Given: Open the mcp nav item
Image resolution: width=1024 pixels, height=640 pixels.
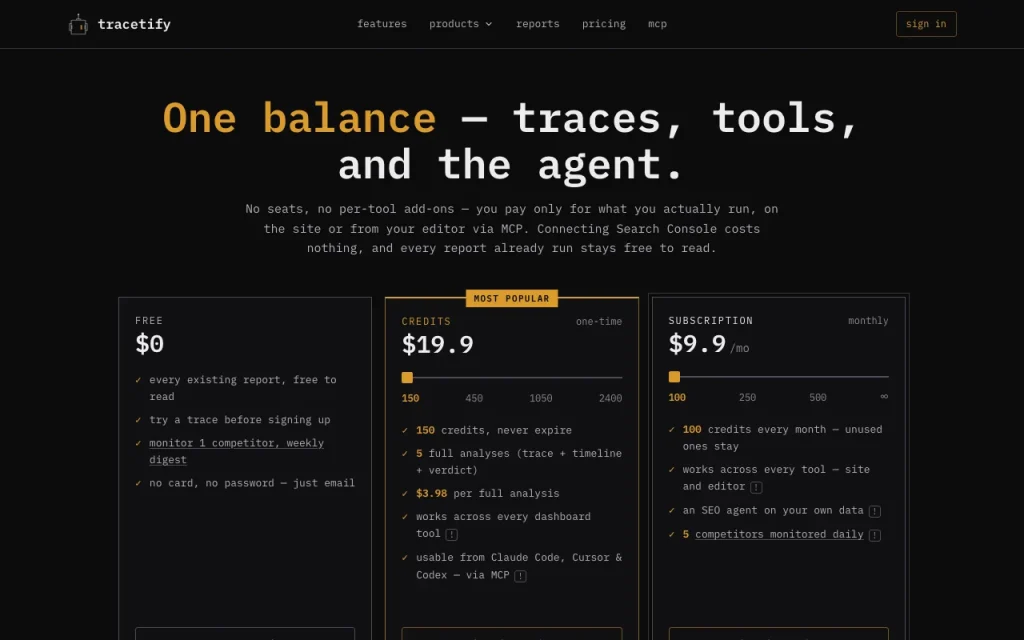Looking at the screenshot, I should (657, 24).
